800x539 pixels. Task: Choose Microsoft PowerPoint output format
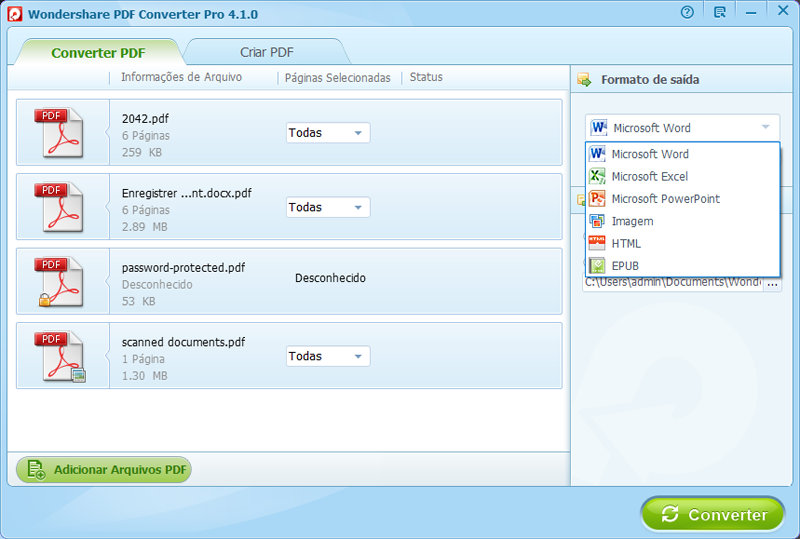point(665,198)
